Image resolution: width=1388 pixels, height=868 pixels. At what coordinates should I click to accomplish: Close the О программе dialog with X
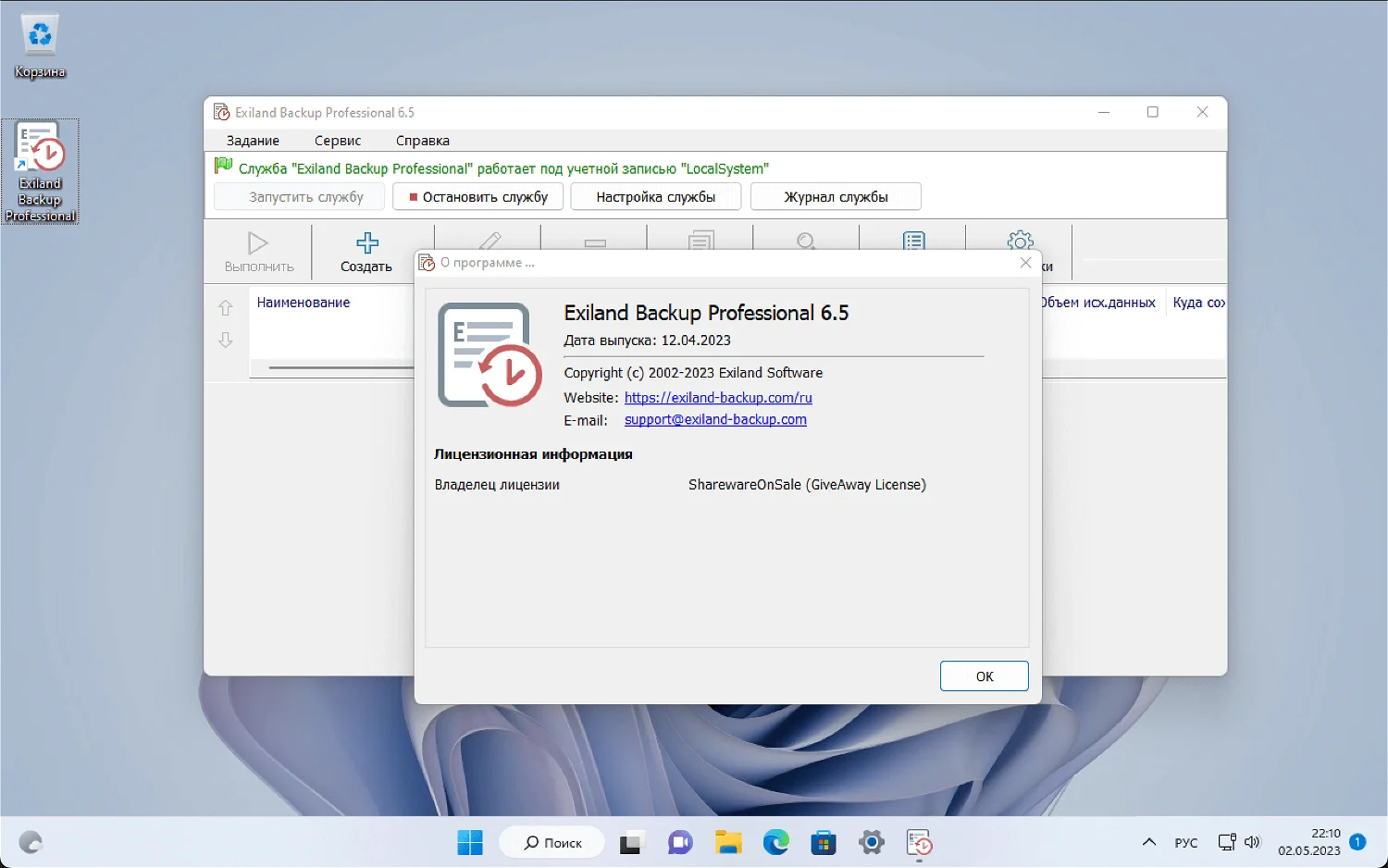(1025, 263)
